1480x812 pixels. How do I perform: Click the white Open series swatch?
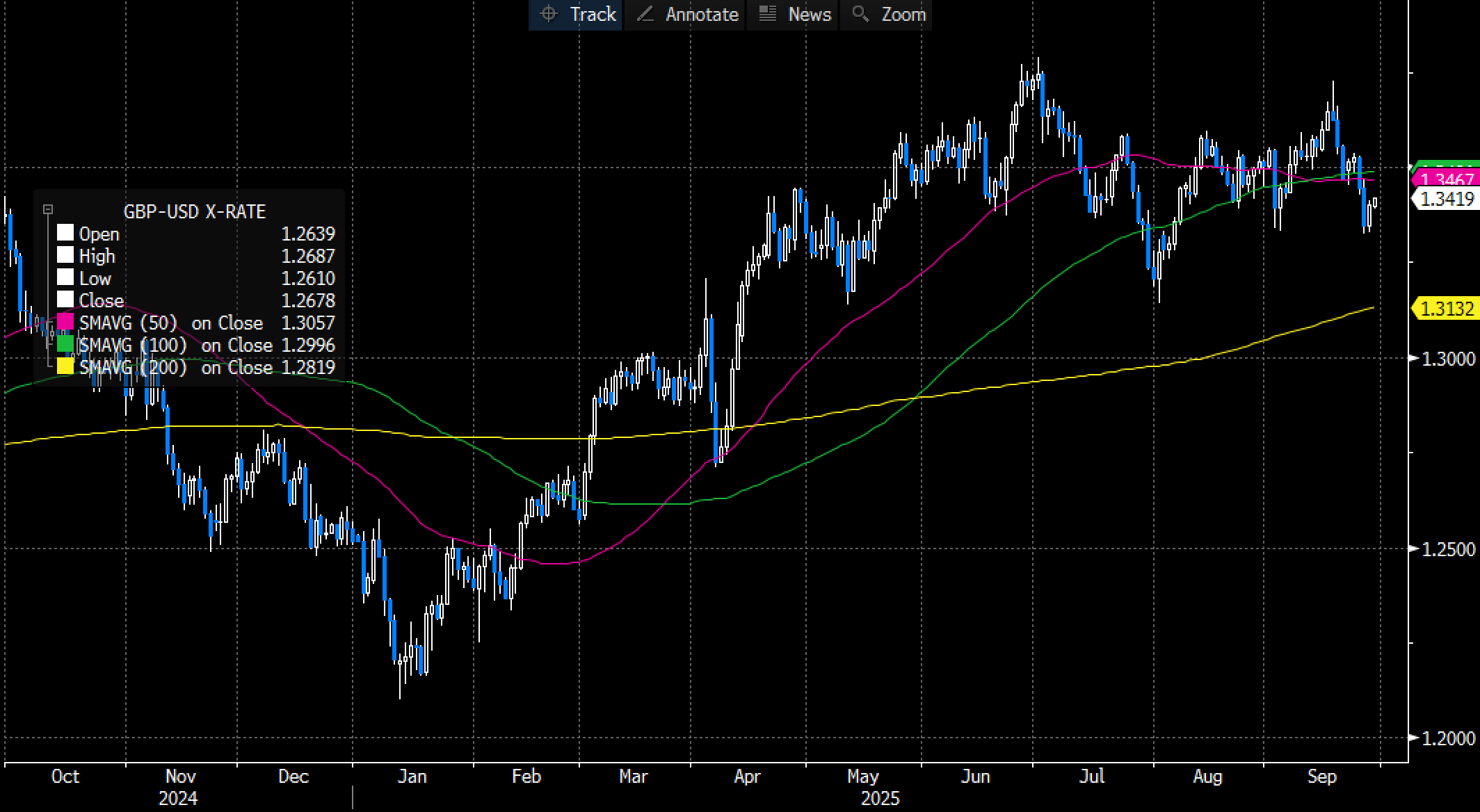[65, 234]
